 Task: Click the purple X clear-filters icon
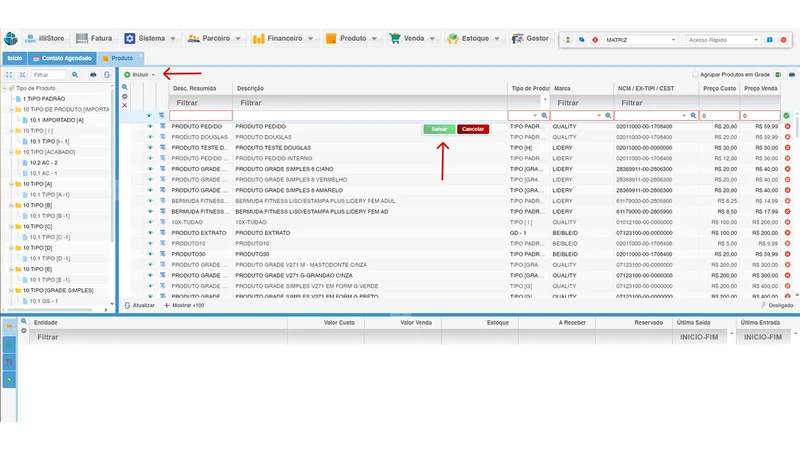point(124,106)
